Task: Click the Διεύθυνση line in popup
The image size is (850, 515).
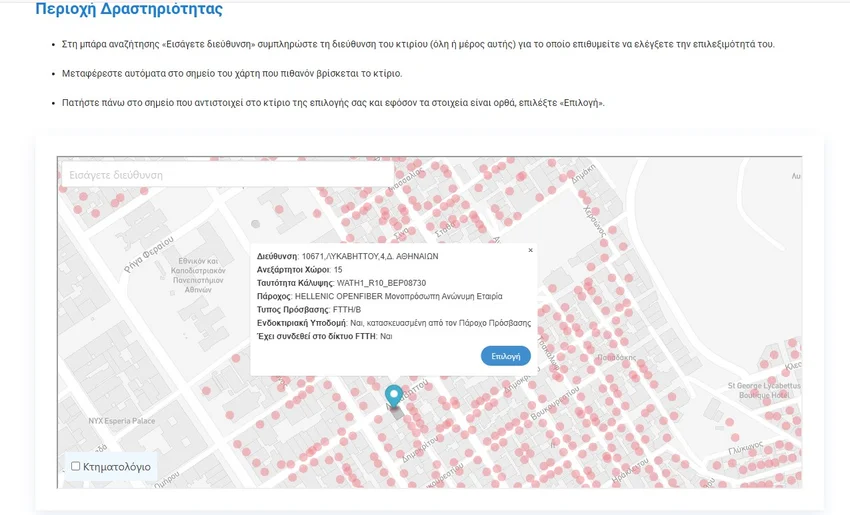Action: pos(347,257)
